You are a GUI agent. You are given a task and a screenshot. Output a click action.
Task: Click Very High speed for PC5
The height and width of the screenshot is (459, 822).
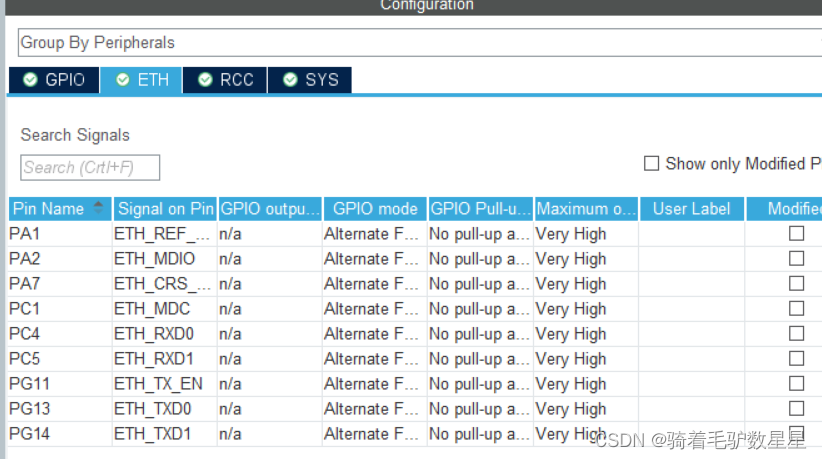[x=586, y=359]
